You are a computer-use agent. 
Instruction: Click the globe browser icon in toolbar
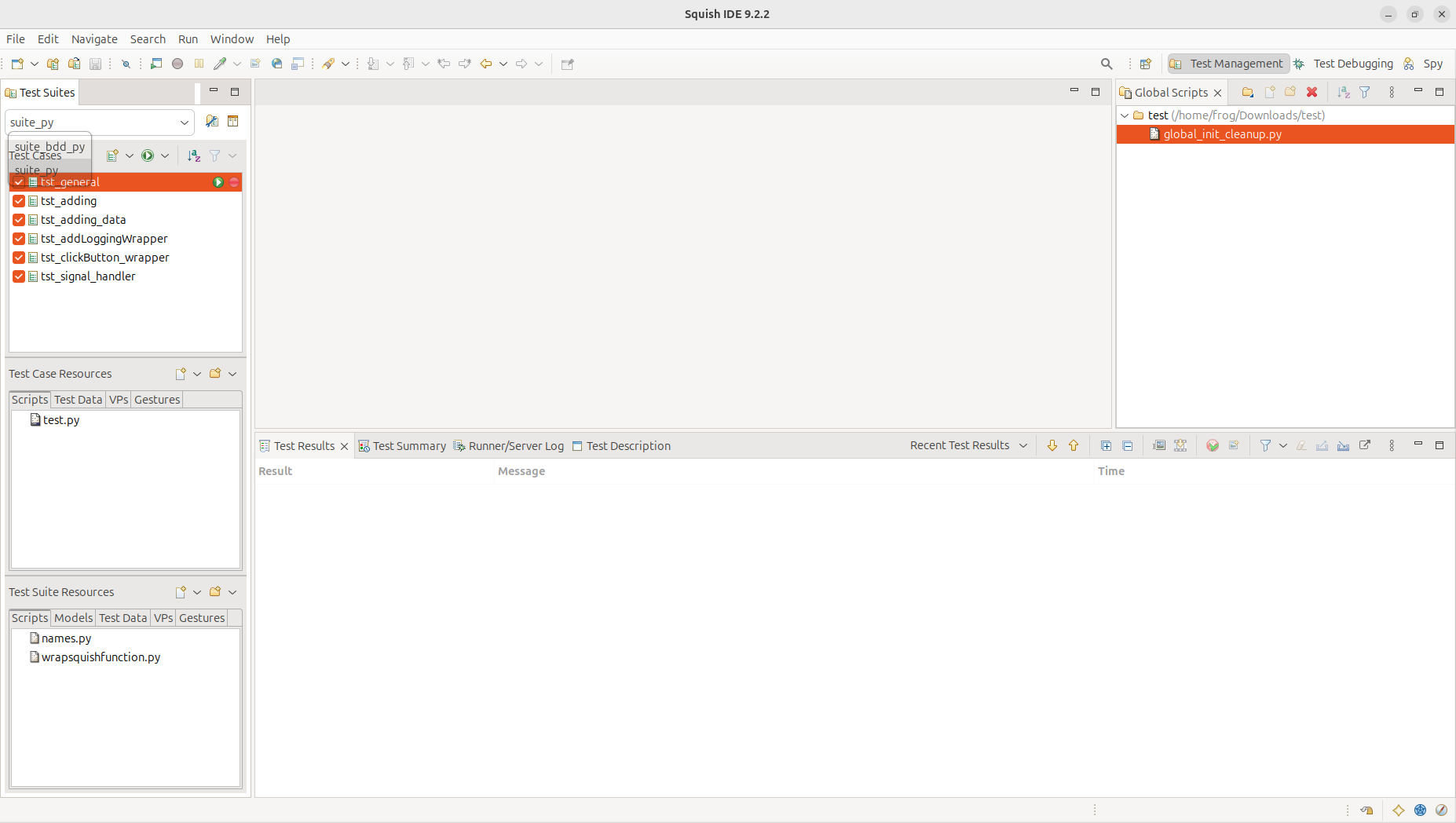(x=276, y=64)
